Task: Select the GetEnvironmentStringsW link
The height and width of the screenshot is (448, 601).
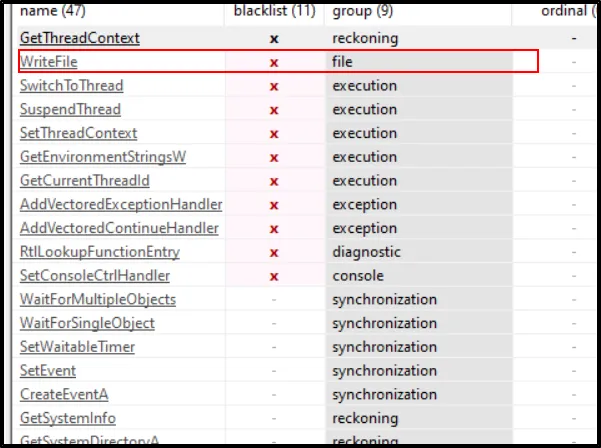Action: click(103, 157)
